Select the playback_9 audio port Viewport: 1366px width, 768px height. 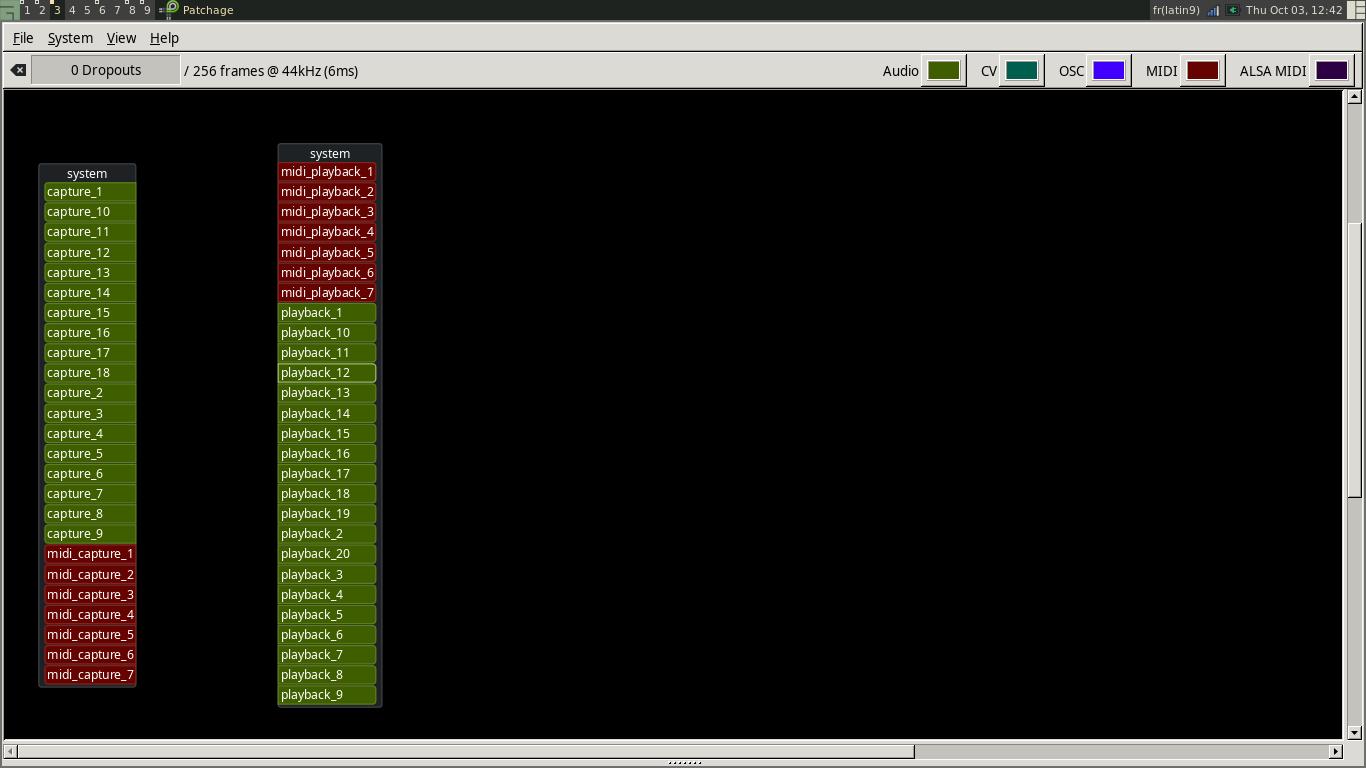coord(327,695)
